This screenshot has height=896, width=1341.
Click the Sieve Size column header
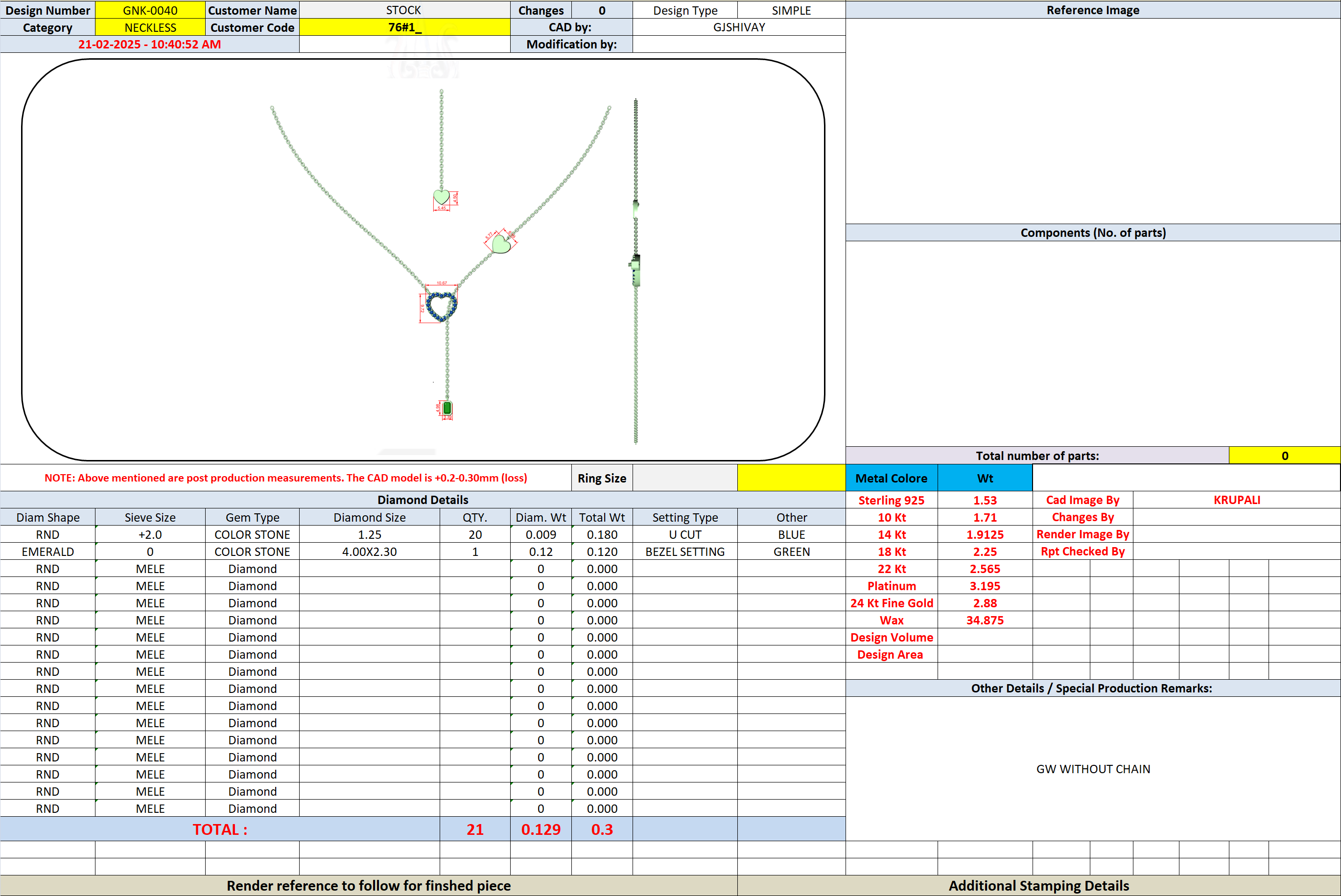pos(150,517)
